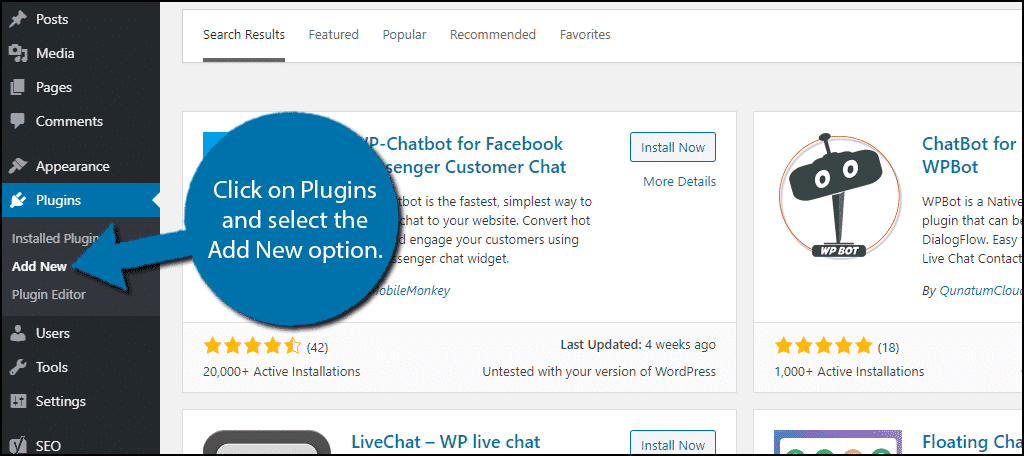Select the Users person icon
This screenshot has width=1024, height=456.
point(18,333)
